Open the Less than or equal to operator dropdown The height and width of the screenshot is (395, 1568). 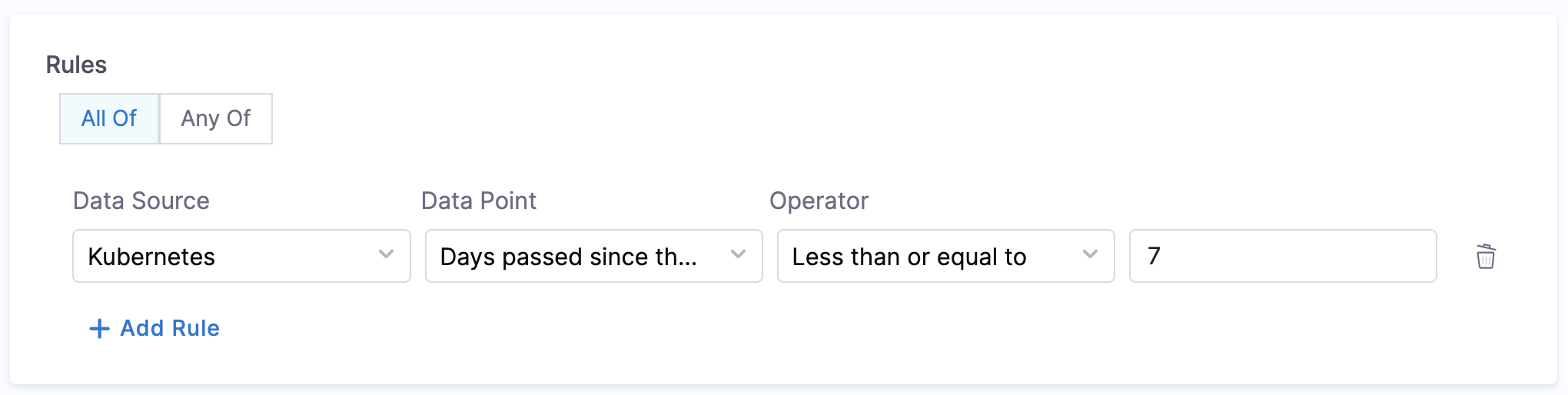click(945, 256)
